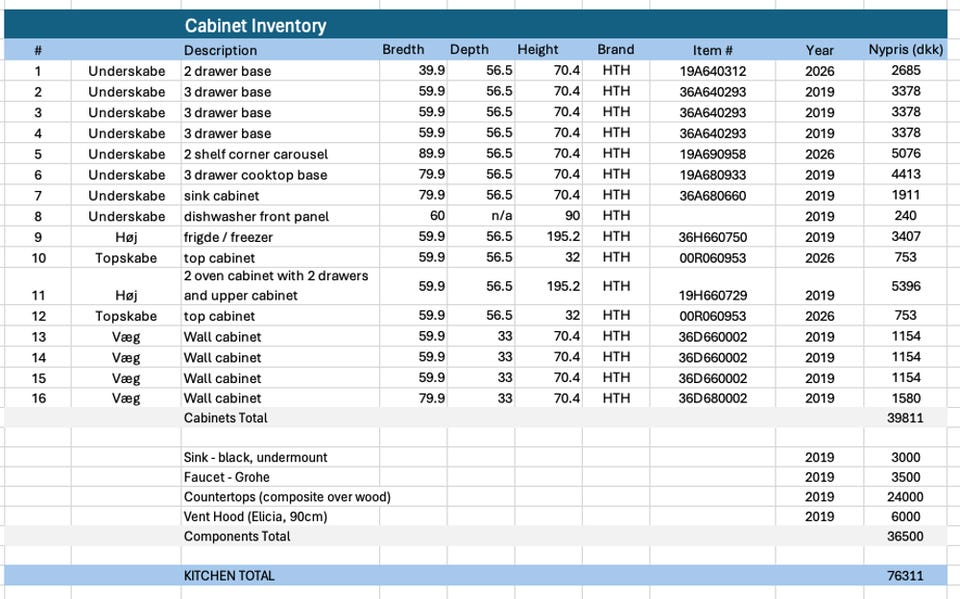960x599 pixels.
Task: Select year "2026" in row 5
Action: click(x=819, y=154)
